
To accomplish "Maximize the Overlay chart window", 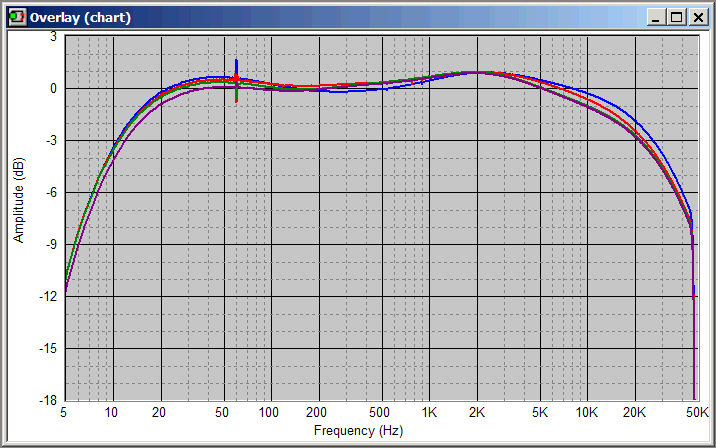I will click(x=677, y=17).
